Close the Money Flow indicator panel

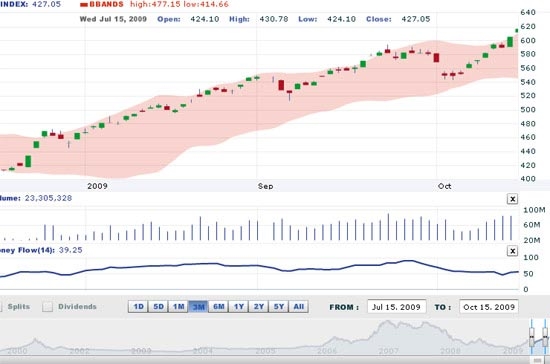click(512, 251)
